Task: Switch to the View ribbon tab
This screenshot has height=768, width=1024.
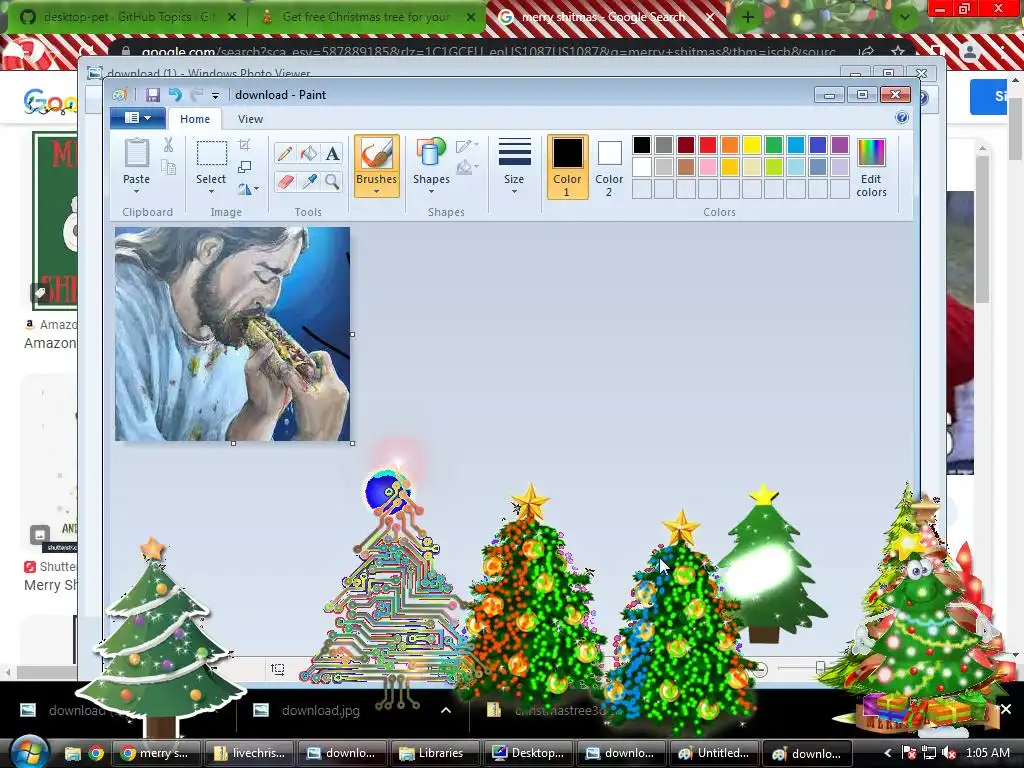Action: click(x=250, y=119)
